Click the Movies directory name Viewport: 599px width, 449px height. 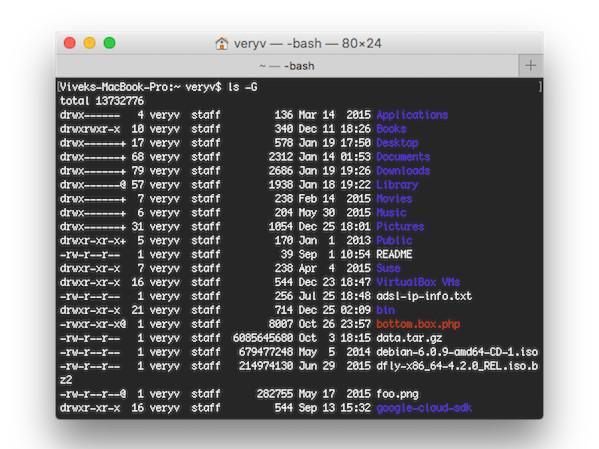pyautogui.click(x=394, y=199)
